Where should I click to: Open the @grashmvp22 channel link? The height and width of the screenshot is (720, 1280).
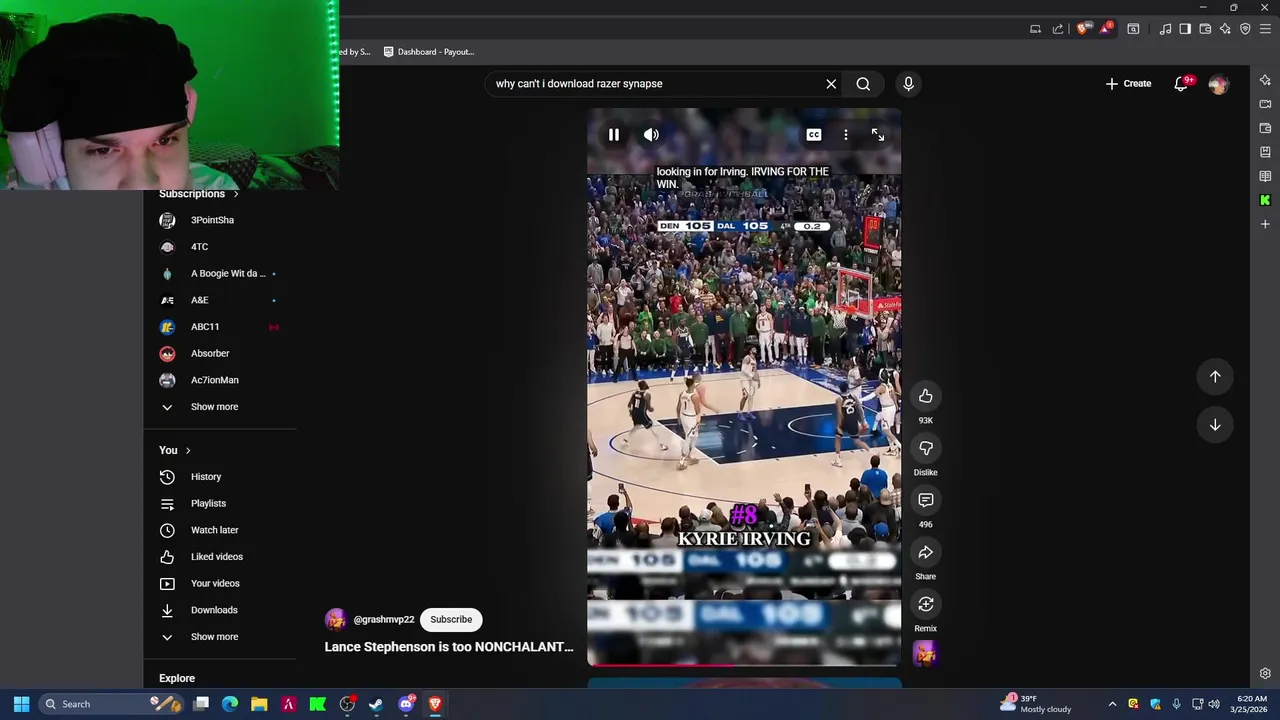coord(384,620)
